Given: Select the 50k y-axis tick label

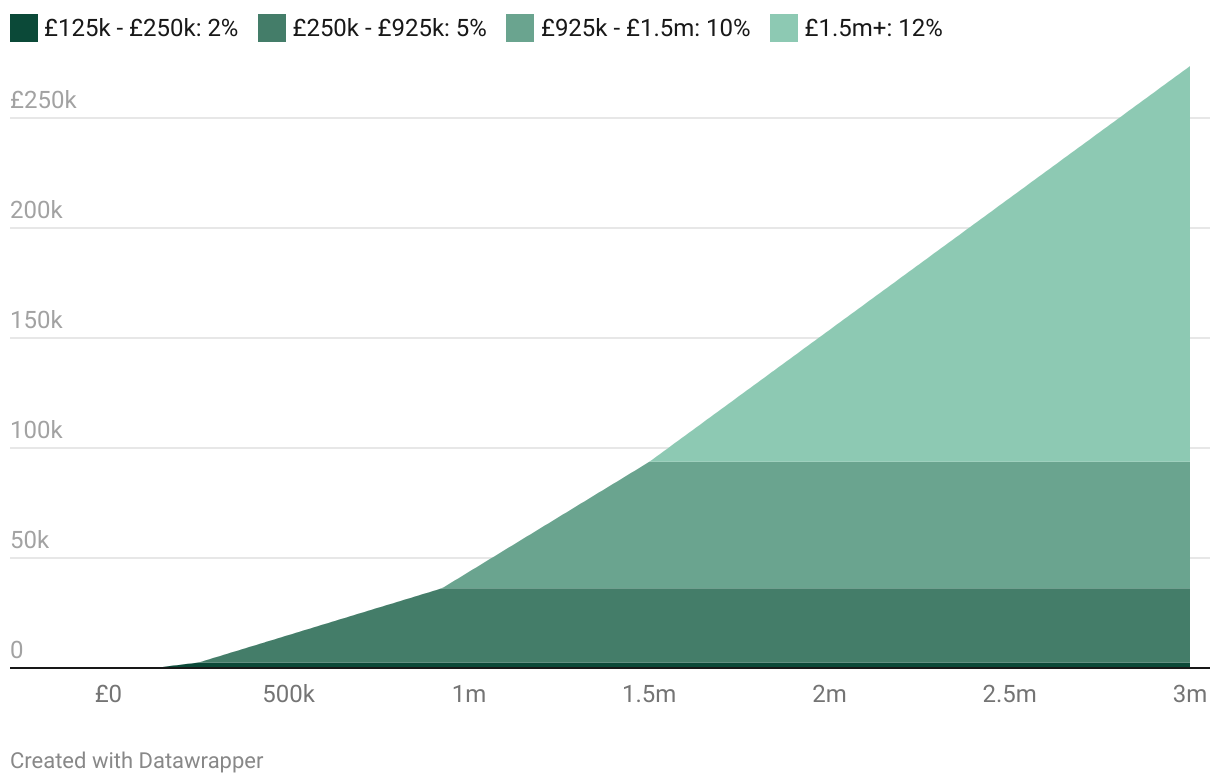Looking at the screenshot, I should coord(30,540).
